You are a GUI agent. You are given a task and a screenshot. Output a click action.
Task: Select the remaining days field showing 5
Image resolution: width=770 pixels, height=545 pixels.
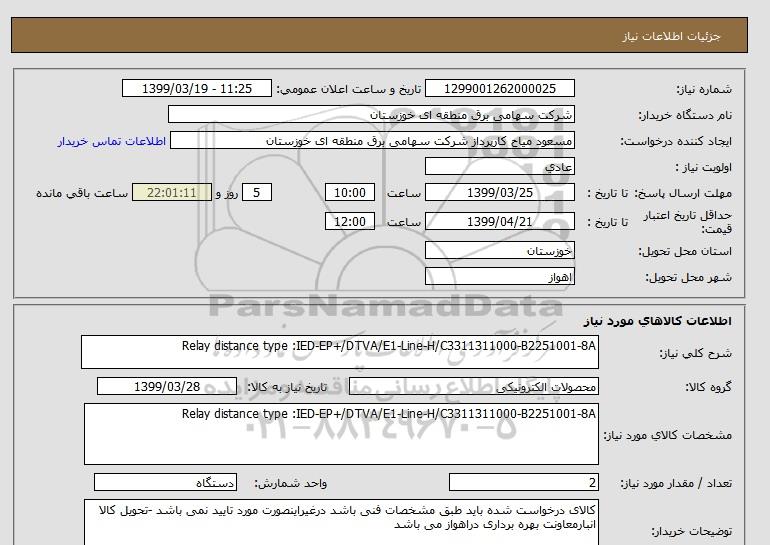(258, 193)
